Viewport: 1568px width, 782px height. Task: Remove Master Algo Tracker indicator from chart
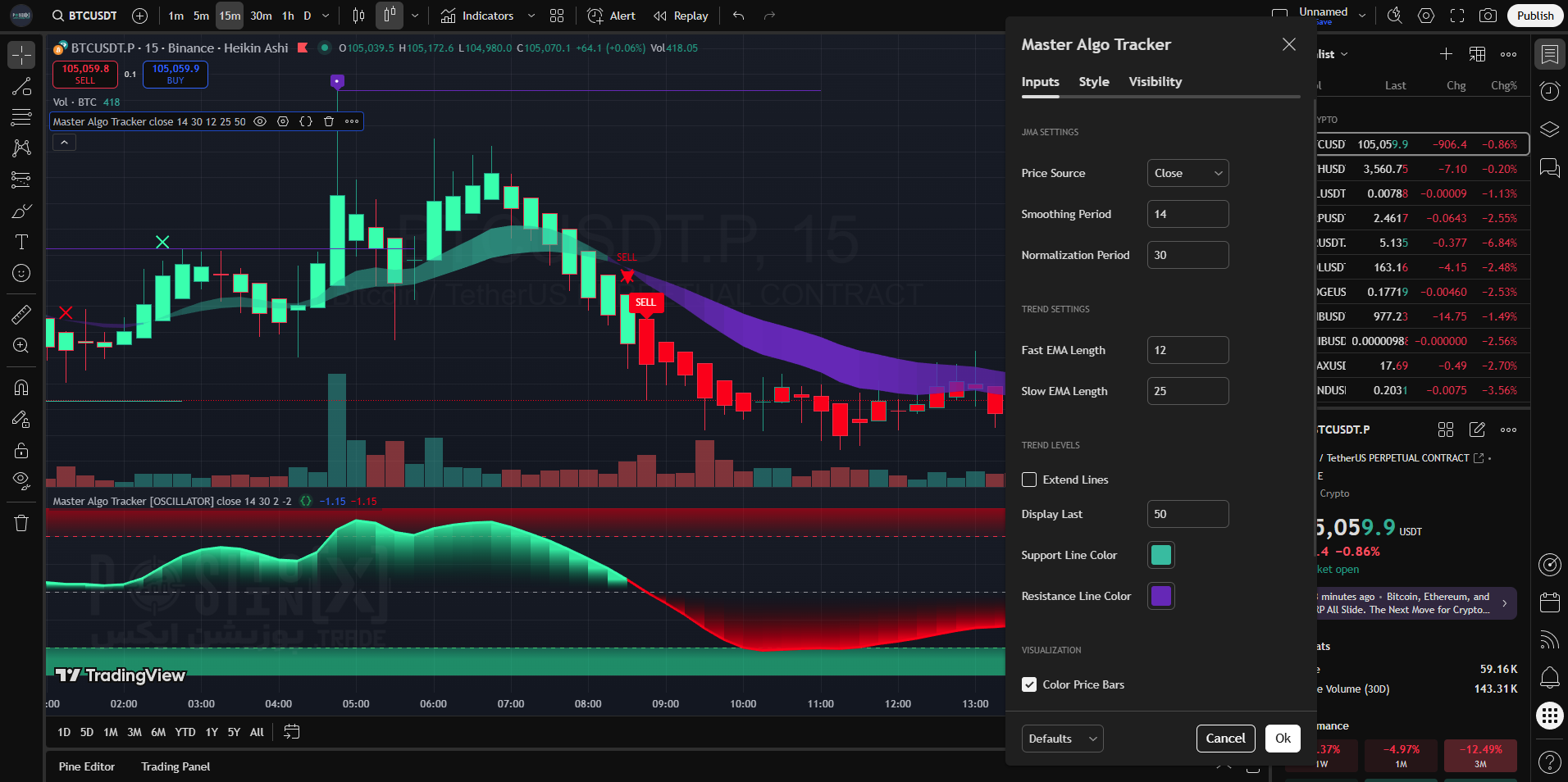329,121
